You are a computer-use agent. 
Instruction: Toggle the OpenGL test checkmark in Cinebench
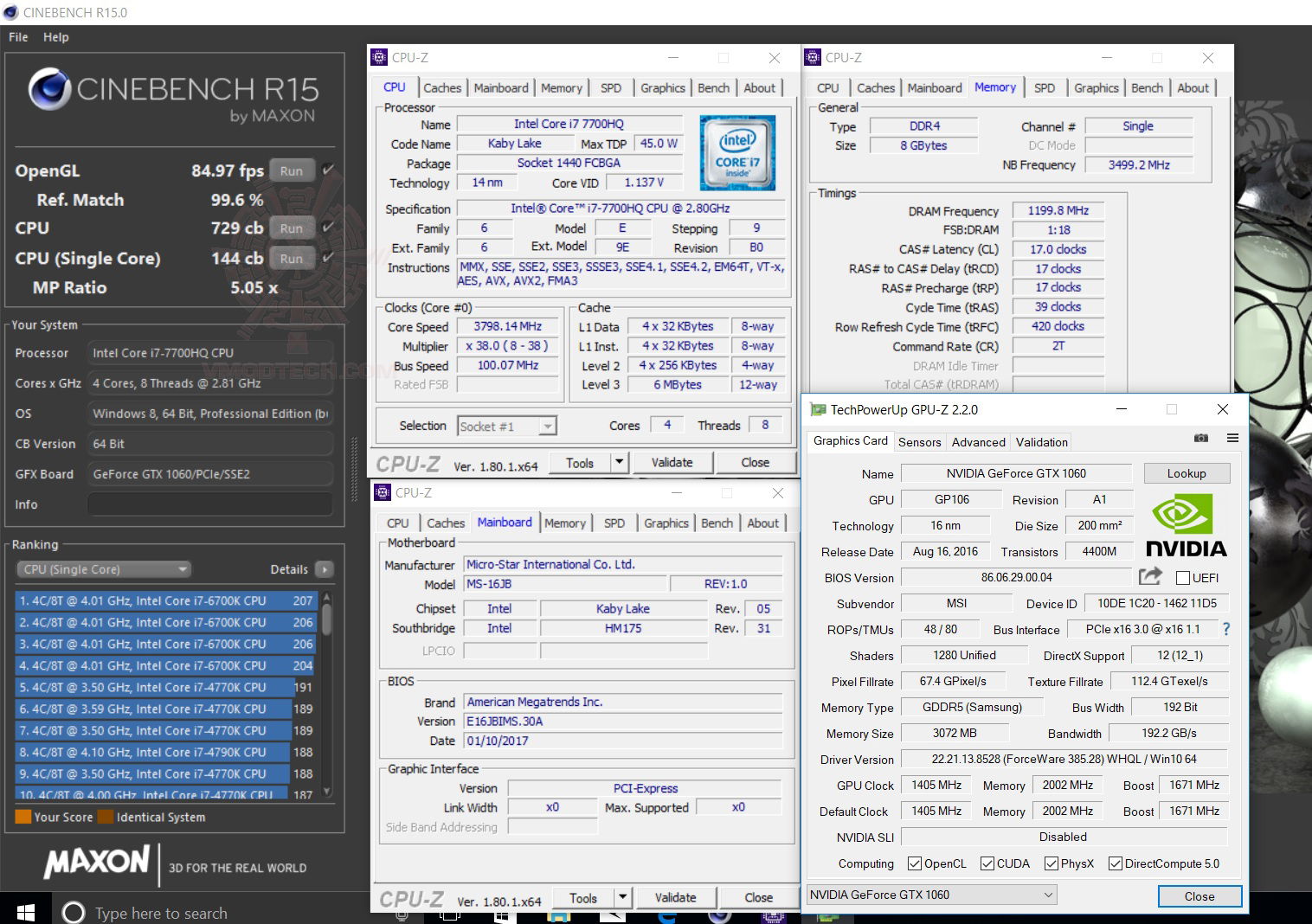(327, 170)
